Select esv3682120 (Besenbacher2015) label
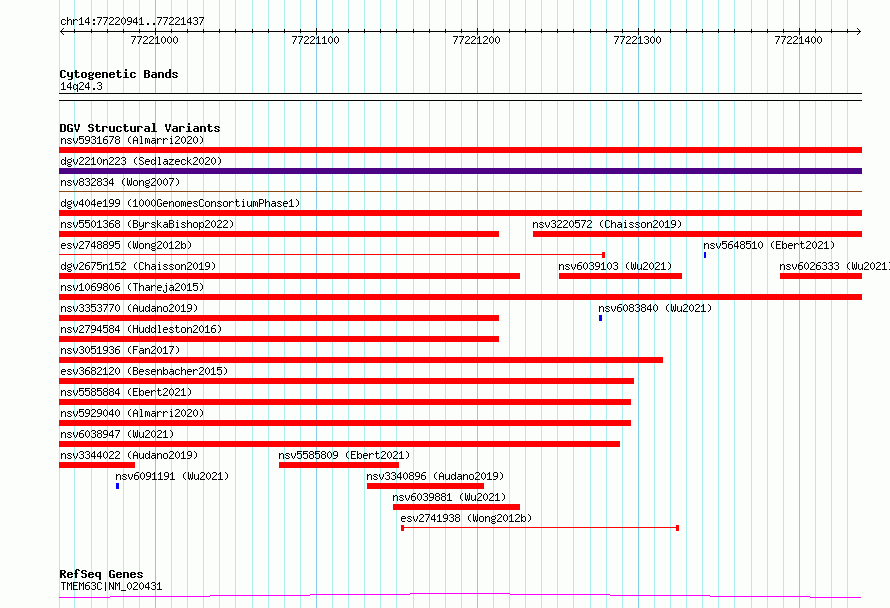Image resolution: width=890 pixels, height=608 pixels. click(144, 371)
